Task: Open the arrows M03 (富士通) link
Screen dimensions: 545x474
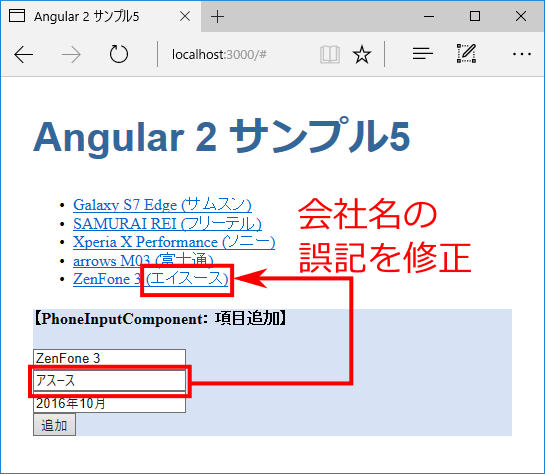Action: click(143, 260)
